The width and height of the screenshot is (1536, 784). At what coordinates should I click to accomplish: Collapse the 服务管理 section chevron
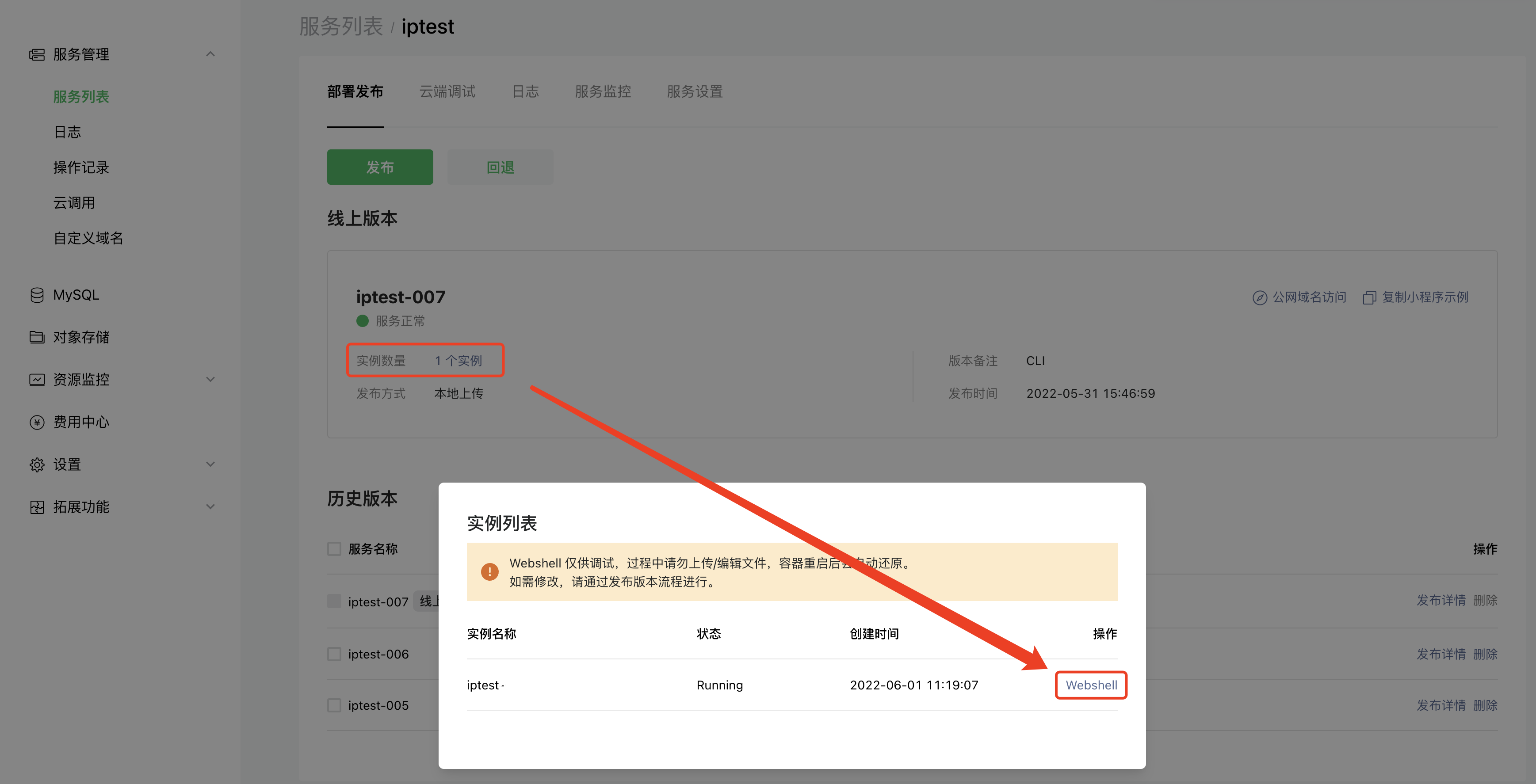(x=210, y=54)
